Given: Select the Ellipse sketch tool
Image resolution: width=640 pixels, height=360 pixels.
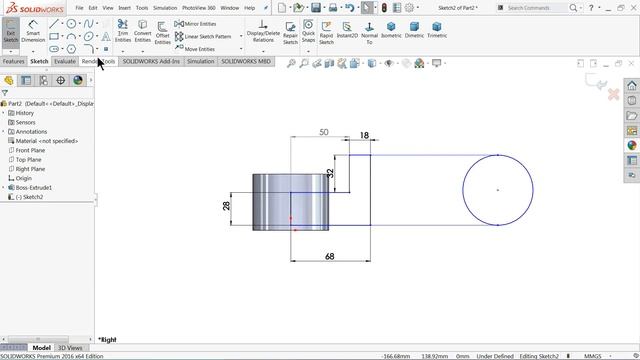Looking at the screenshot, I should (x=88, y=36).
